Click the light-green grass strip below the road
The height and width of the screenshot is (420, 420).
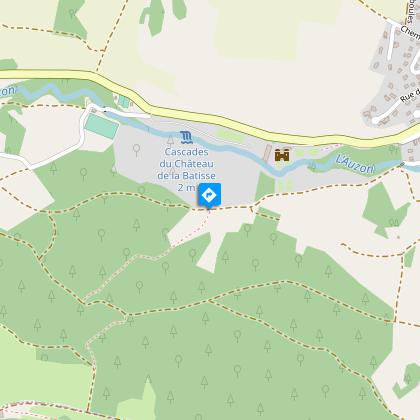[x=230, y=136]
